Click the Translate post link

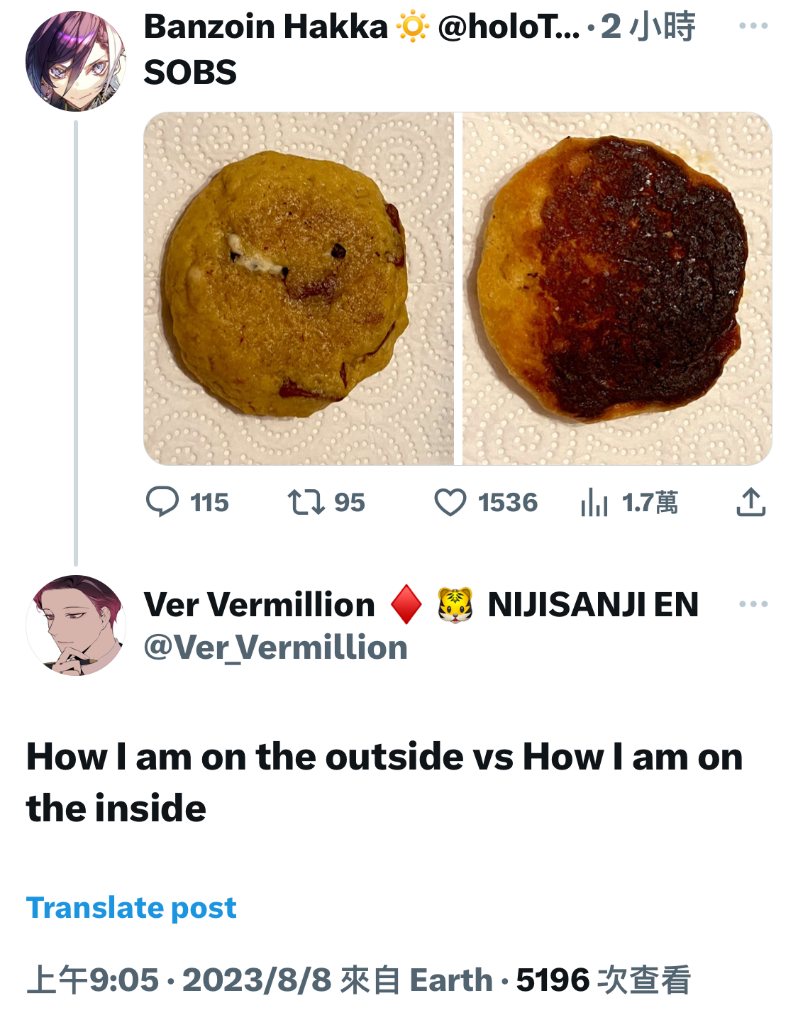pyautogui.click(x=131, y=908)
